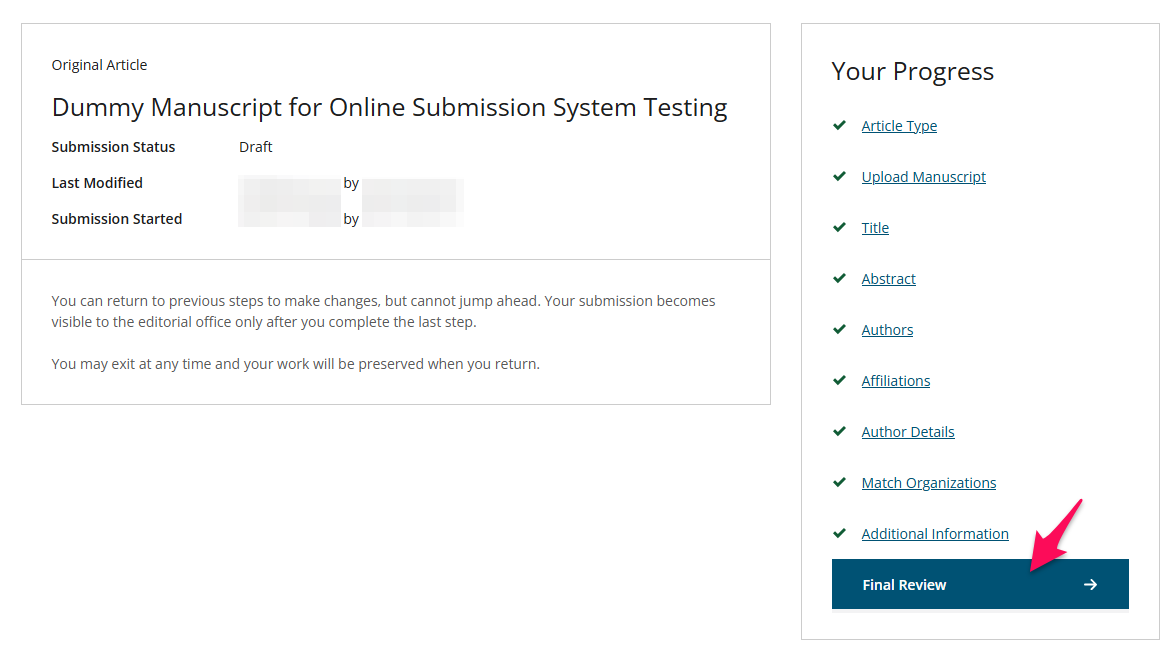Screen dimensions: 1170x655
Task: Return to the Abstract step
Action: pos(889,279)
